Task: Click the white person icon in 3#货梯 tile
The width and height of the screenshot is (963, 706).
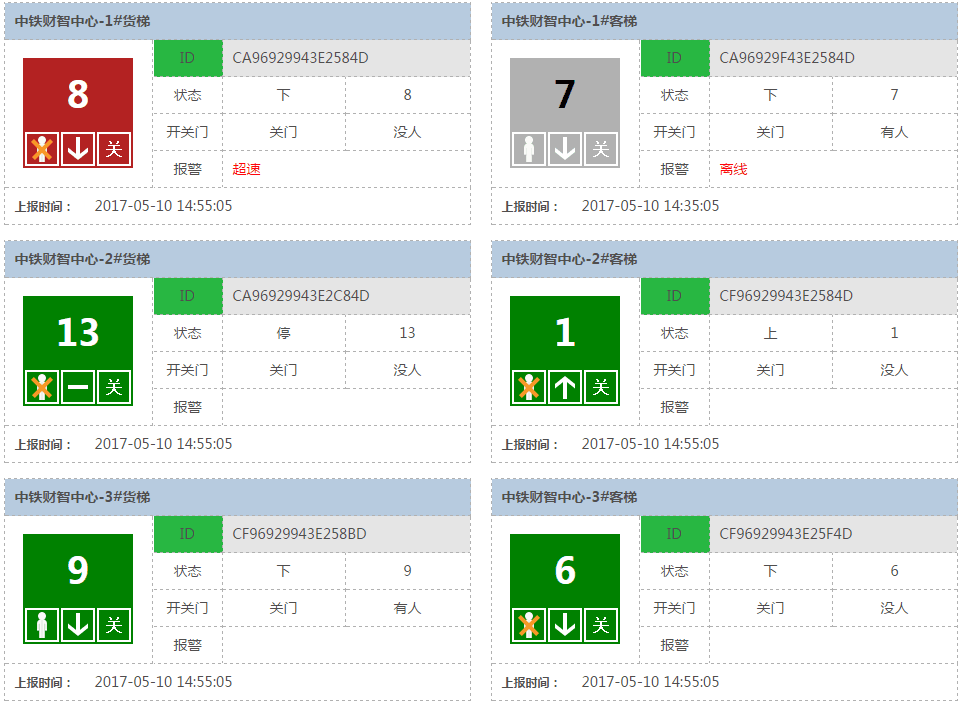Action: pyautogui.click(x=42, y=625)
